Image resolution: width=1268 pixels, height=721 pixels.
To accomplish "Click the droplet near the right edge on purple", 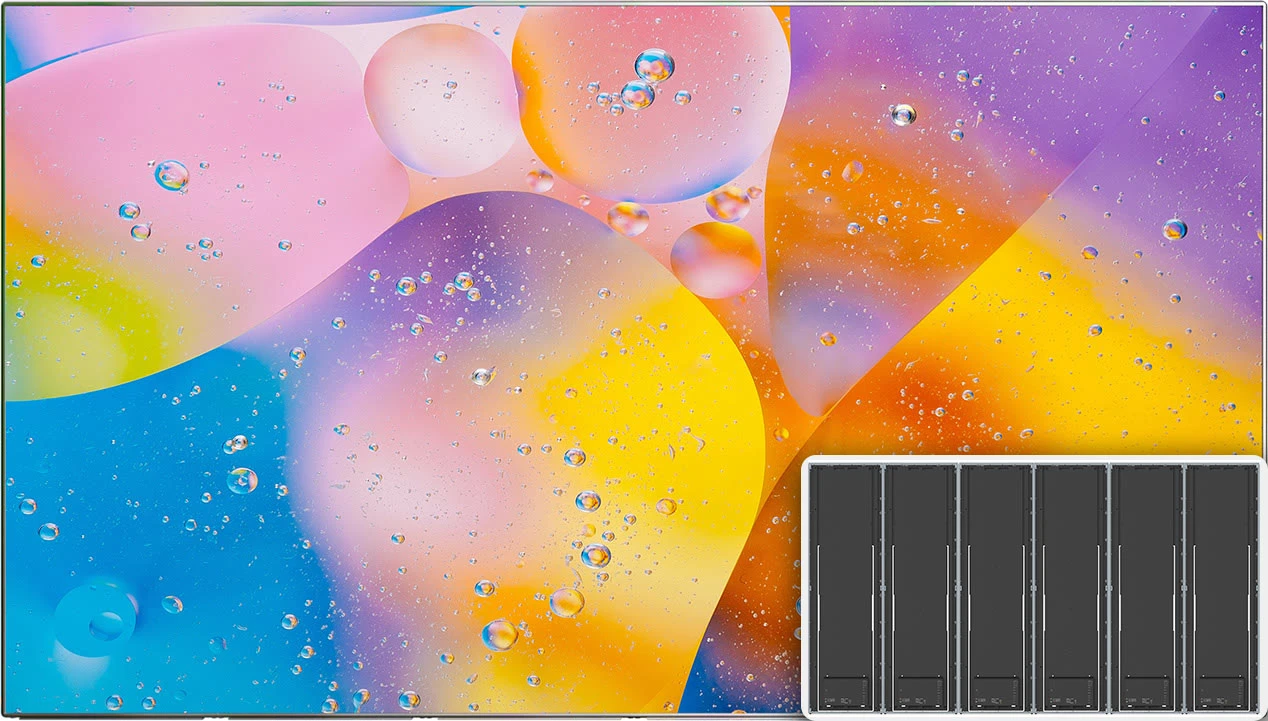I will point(1174,229).
